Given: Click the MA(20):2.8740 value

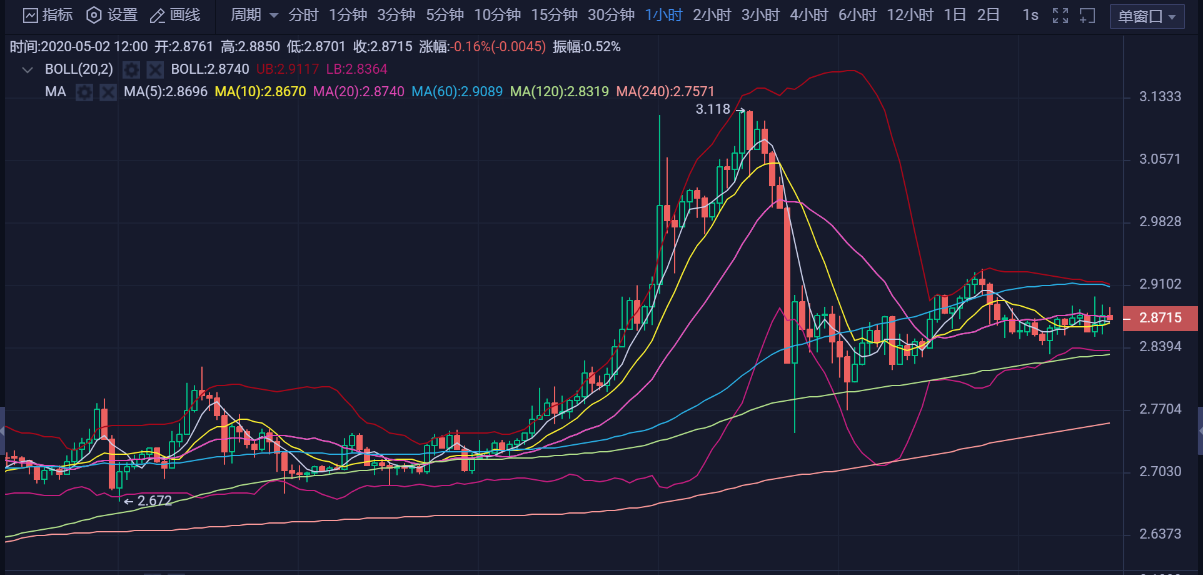Looking at the screenshot, I should coord(359,91).
